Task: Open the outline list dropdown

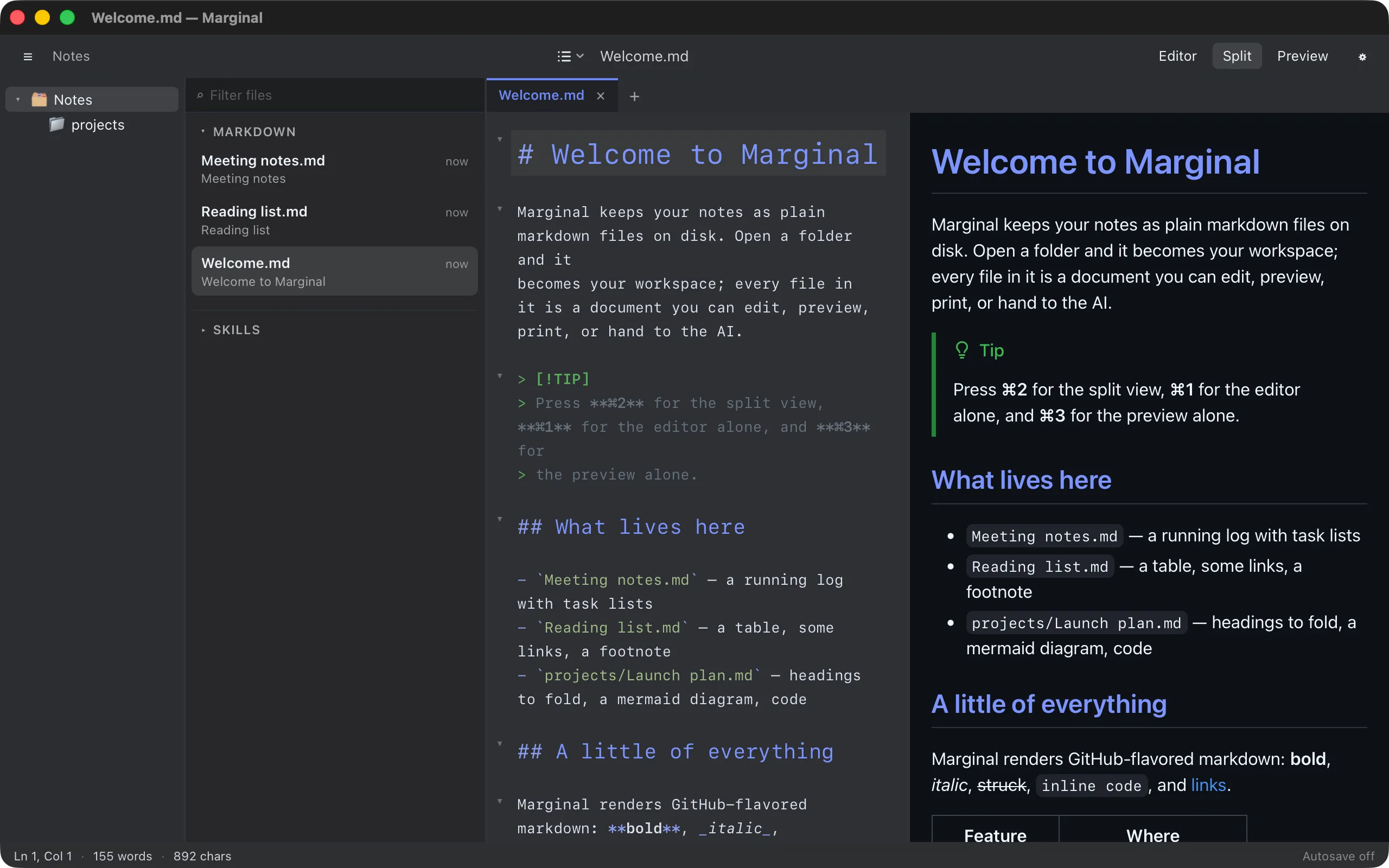Action: pyautogui.click(x=571, y=56)
